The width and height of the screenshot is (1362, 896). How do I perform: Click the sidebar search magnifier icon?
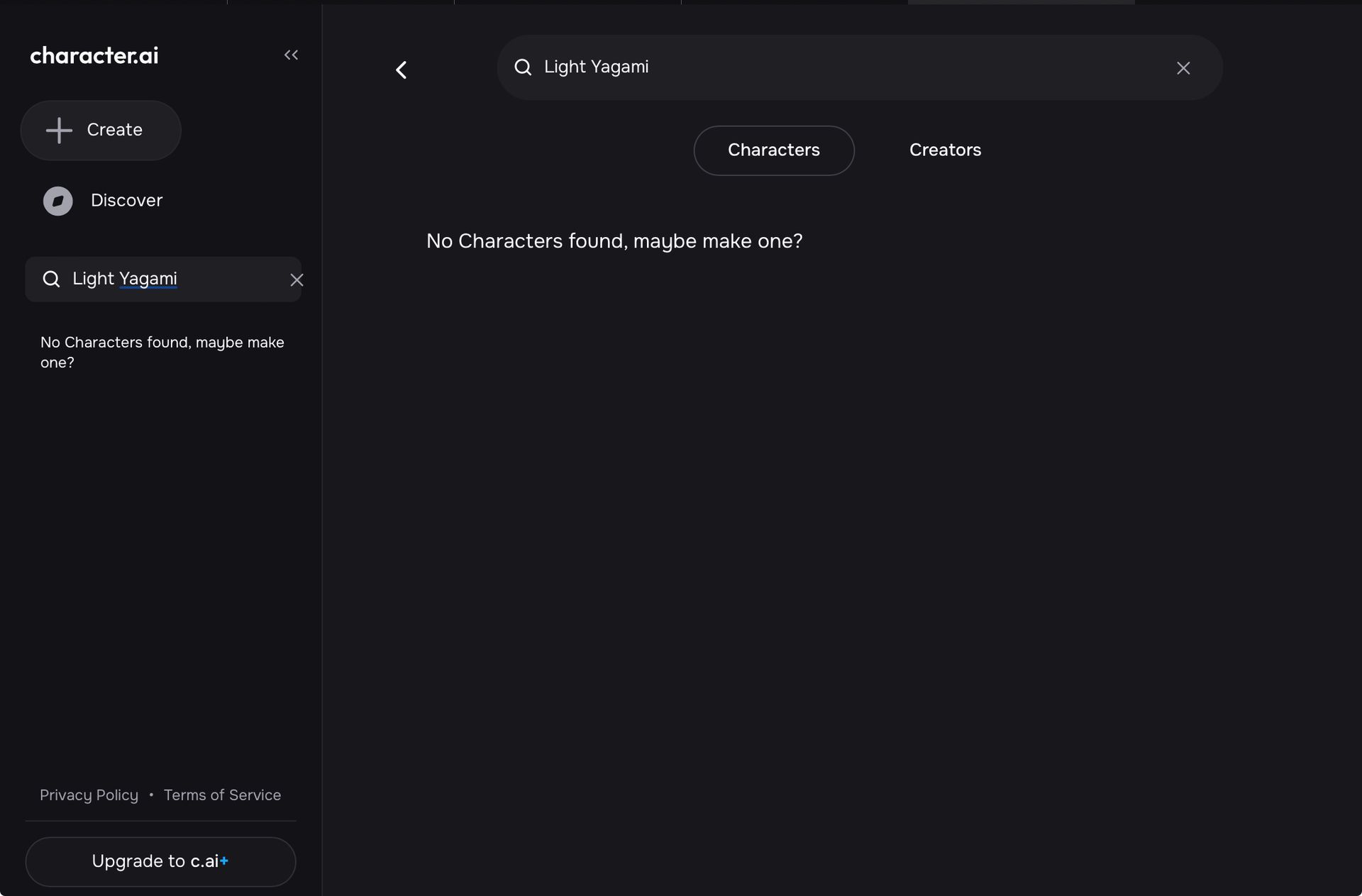tap(51, 279)
